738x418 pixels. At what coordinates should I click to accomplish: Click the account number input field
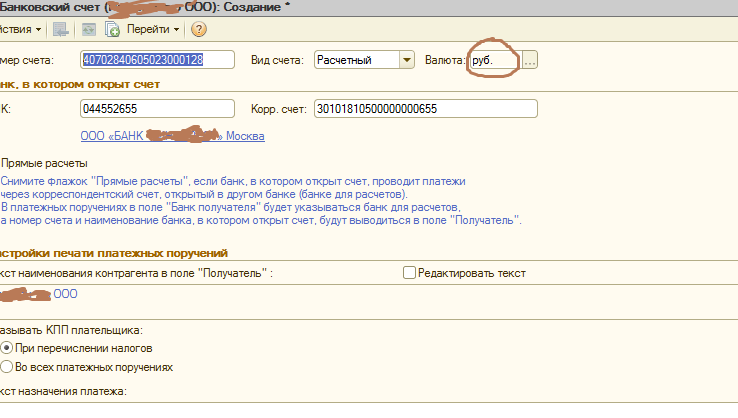[x=157, y=60]
